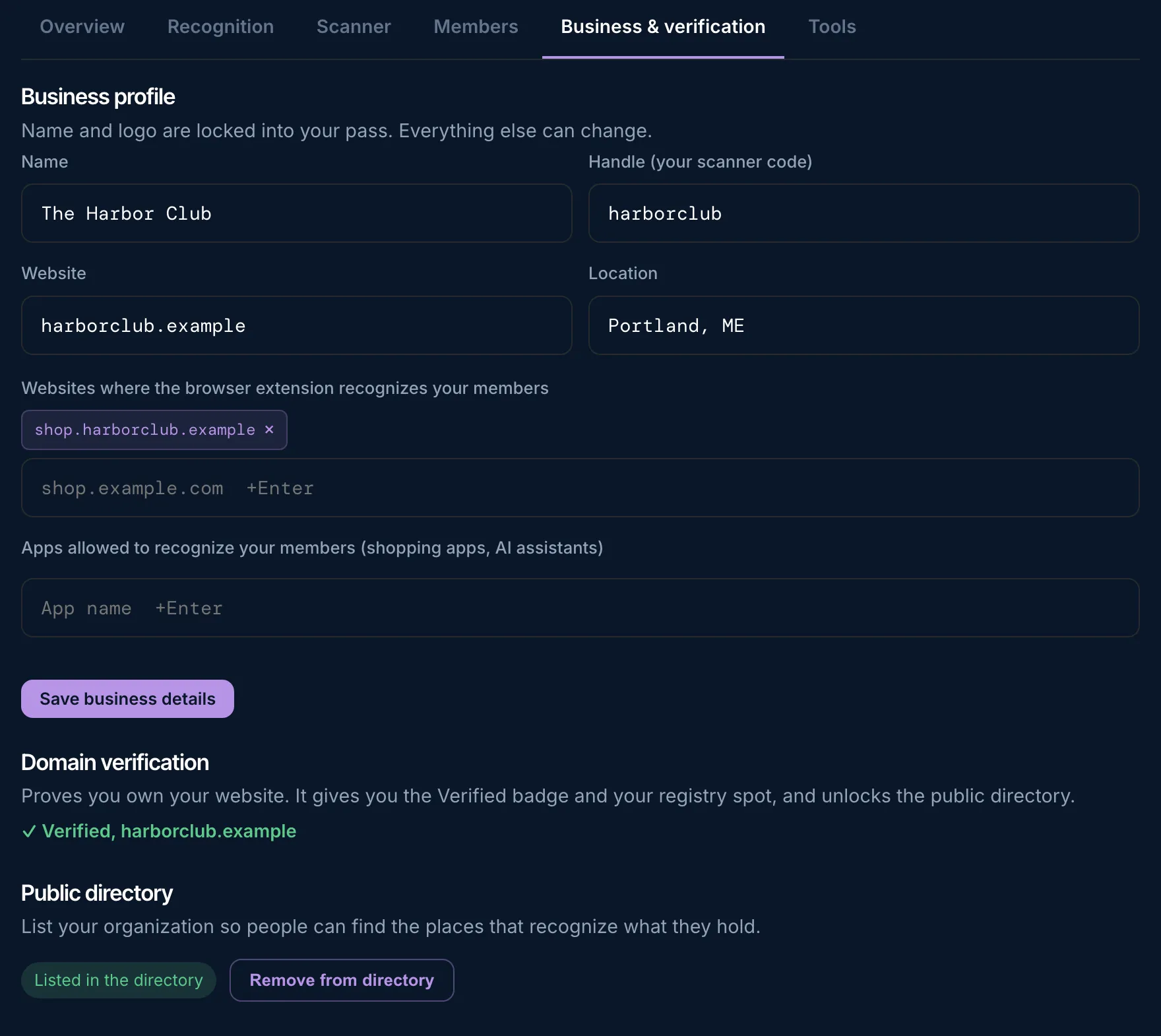Remove the shop.harborclub.example domain chip
This screenshot has height=1036, width=1161.
point(269,430)
